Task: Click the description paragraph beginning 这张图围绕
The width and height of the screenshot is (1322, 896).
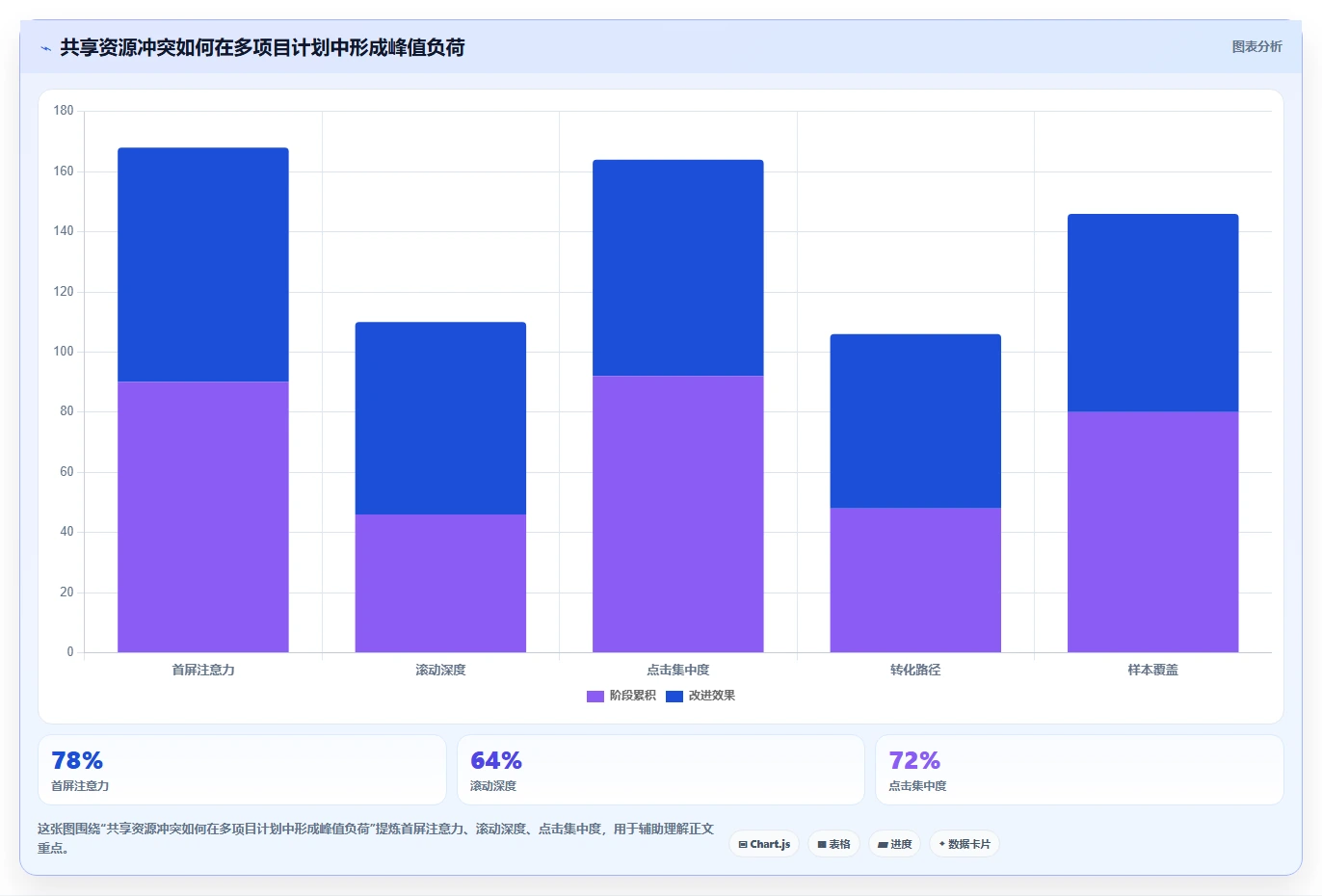Action: click(376, 838)
